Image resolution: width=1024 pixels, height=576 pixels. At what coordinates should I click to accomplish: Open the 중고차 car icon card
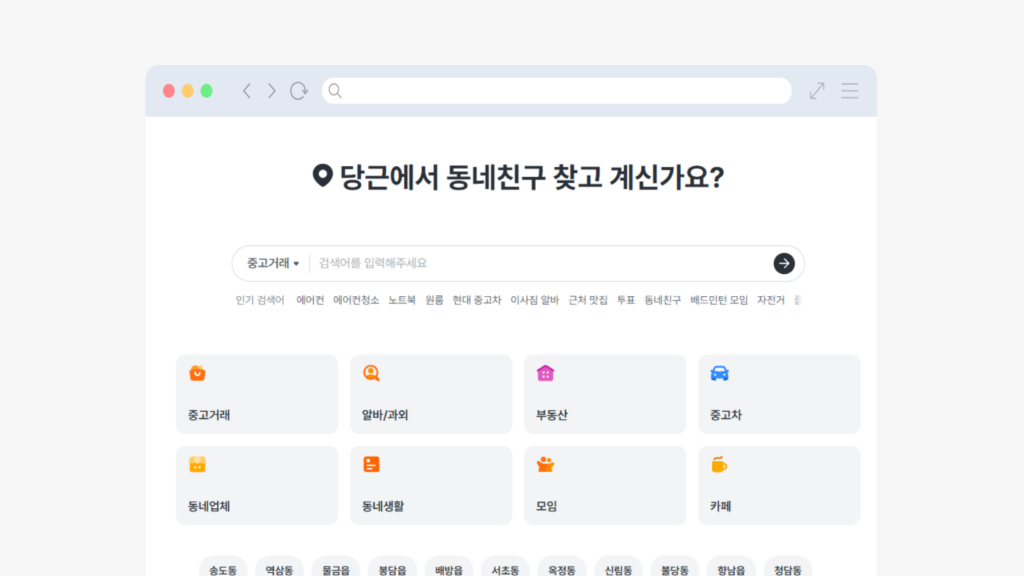779,394
